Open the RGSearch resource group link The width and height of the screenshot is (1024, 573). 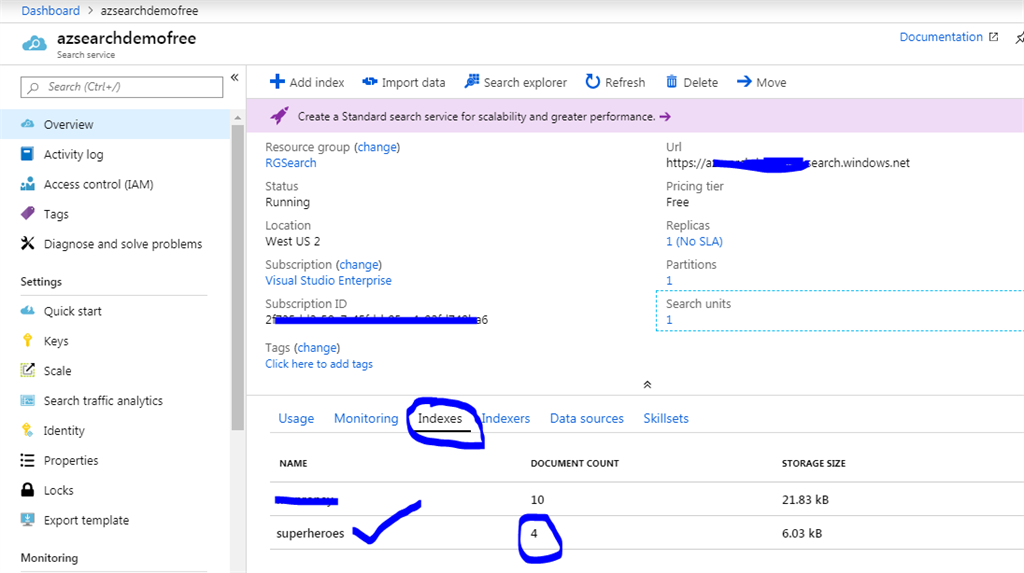[x=290, y=163]
